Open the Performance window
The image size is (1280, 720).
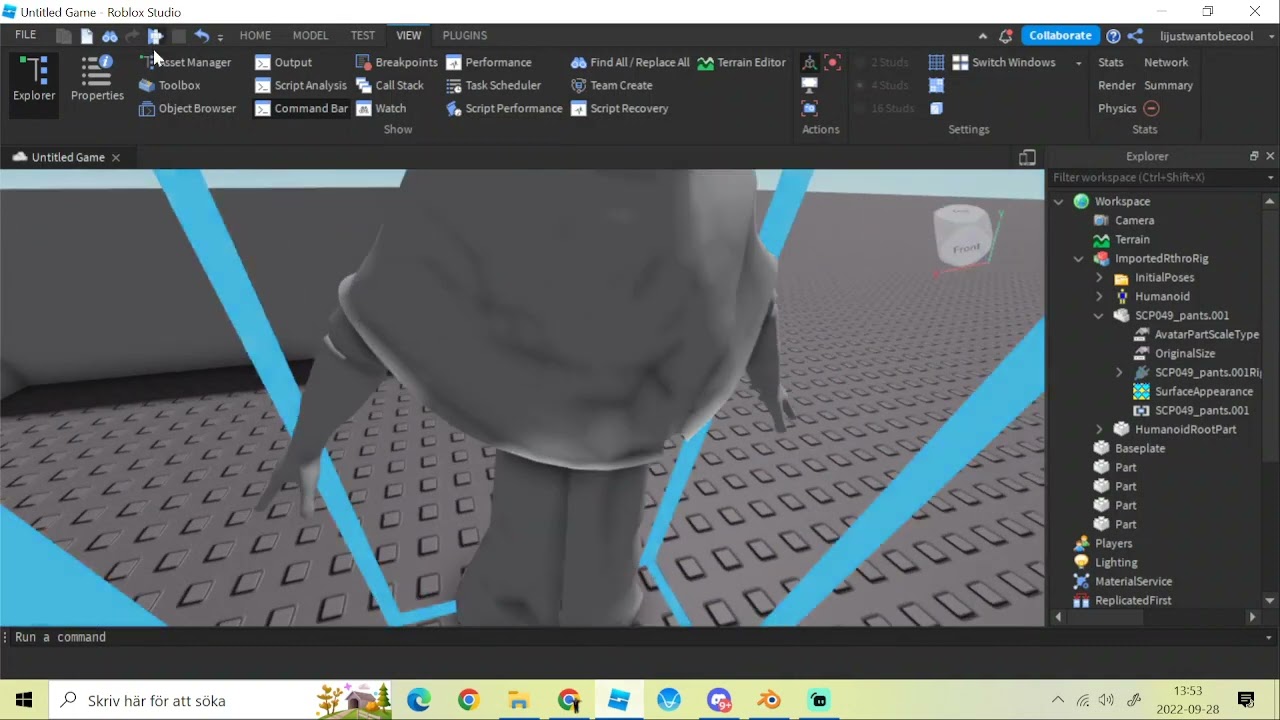(x=488, y=62)
